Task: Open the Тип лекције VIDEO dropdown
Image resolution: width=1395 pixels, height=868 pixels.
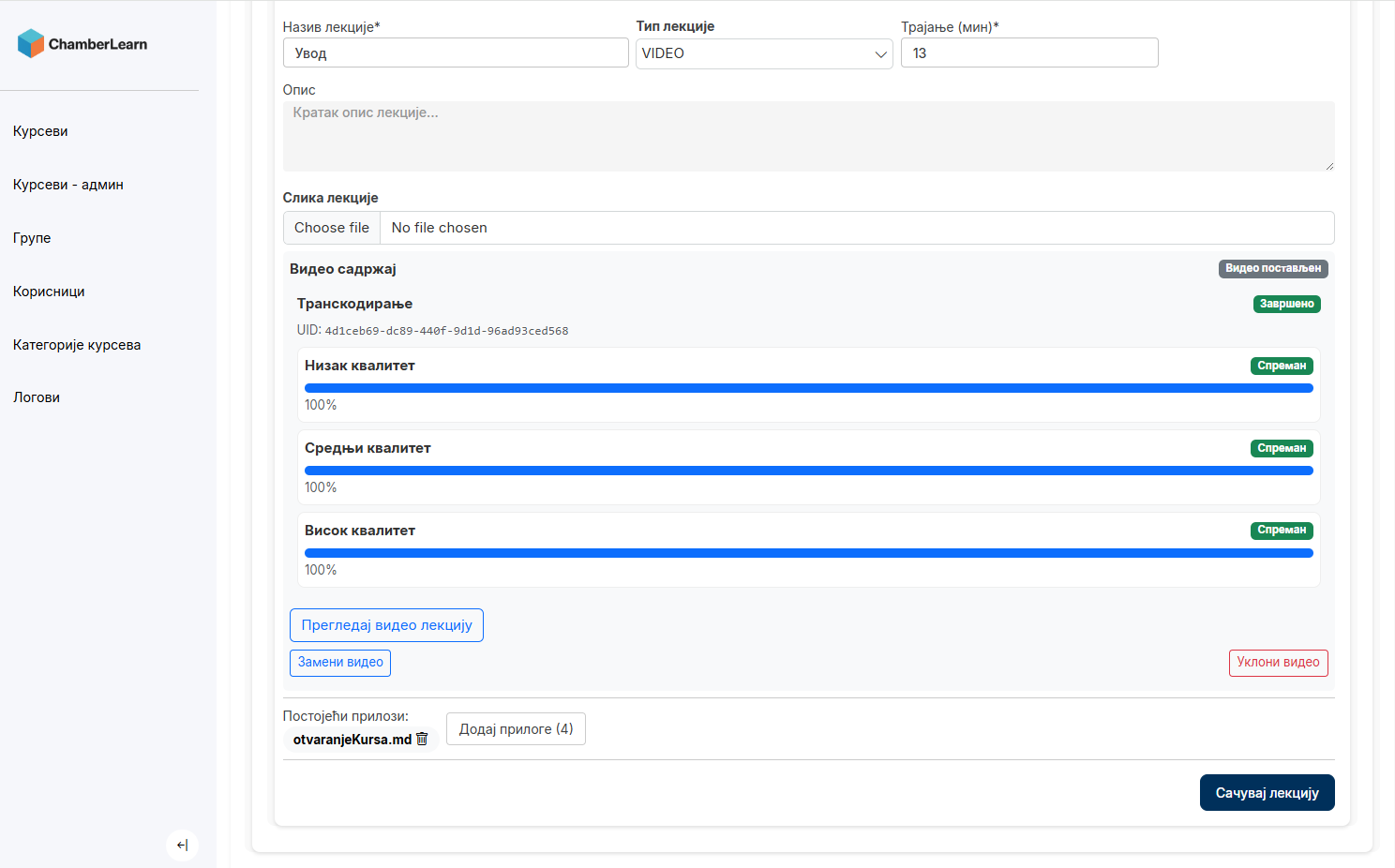Action: [764, 53]
